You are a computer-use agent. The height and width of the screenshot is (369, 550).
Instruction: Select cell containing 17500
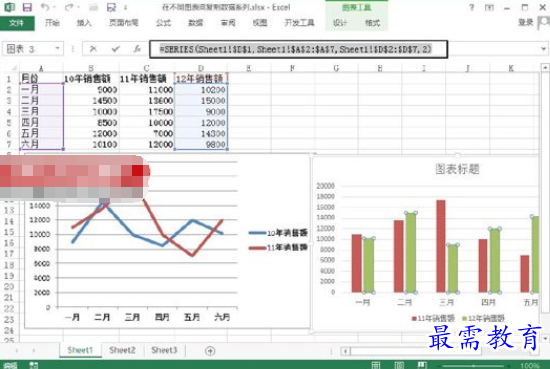click(x=147, y=112)
